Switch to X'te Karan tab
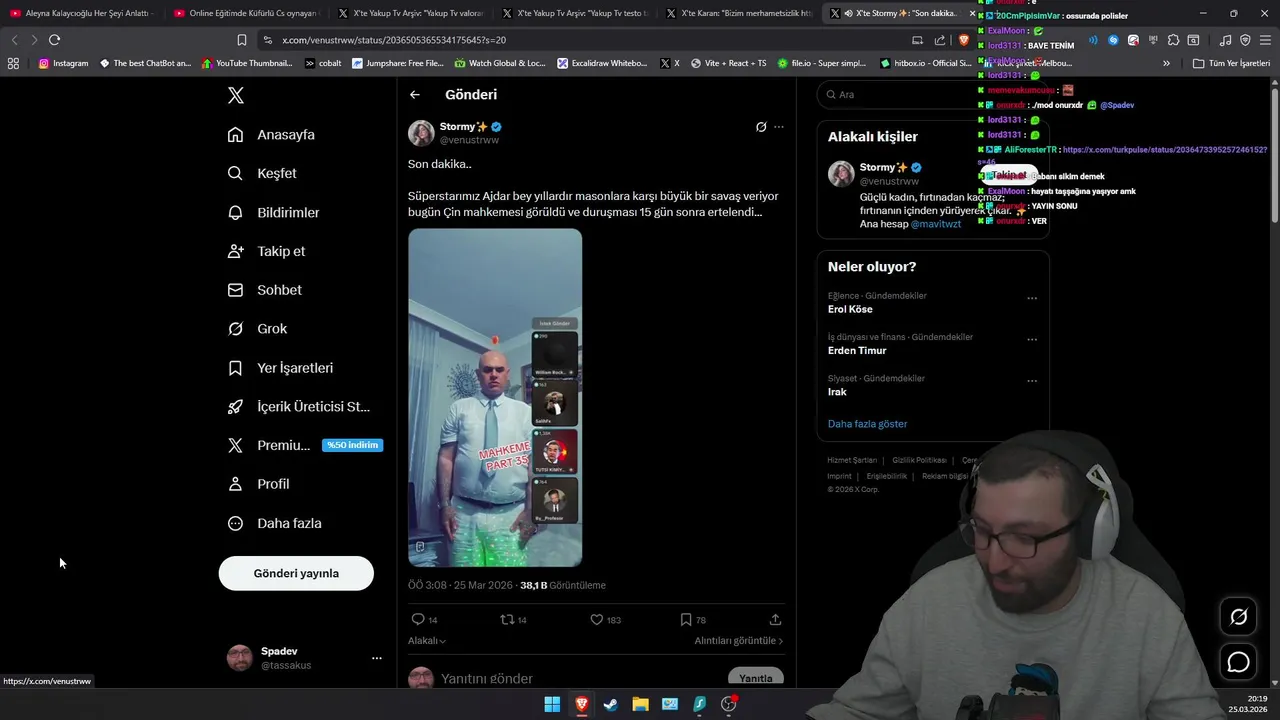The width and height of the screenshot is (1280, 720). (x=738, y=13)
